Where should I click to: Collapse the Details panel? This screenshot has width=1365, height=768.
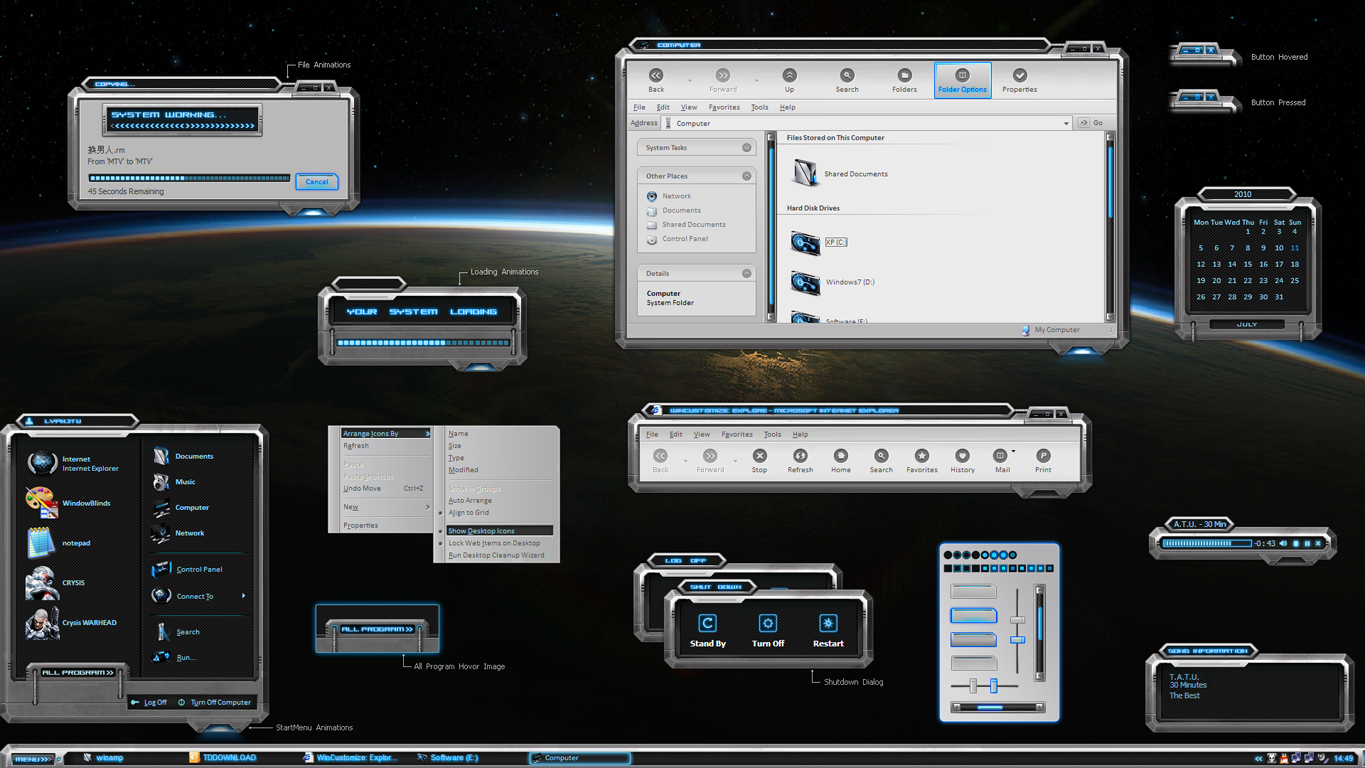746,273
